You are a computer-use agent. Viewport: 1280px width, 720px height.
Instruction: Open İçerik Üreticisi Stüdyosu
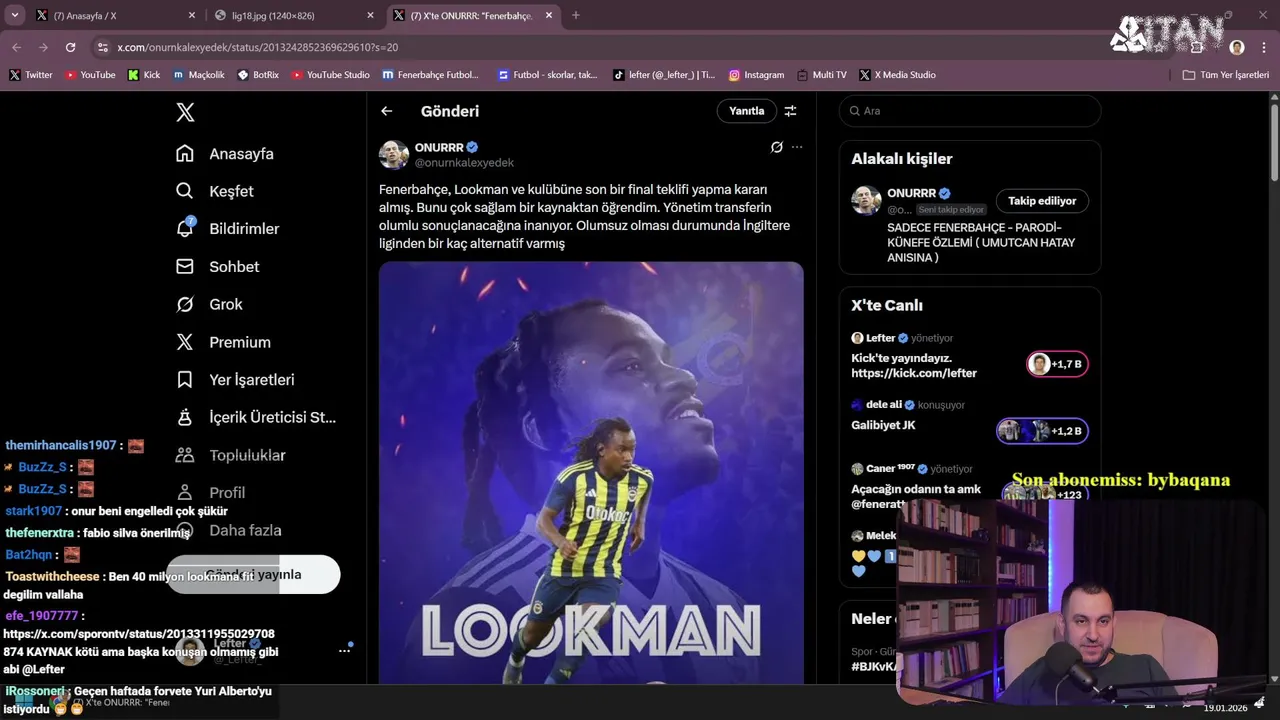tap(256, 417)
